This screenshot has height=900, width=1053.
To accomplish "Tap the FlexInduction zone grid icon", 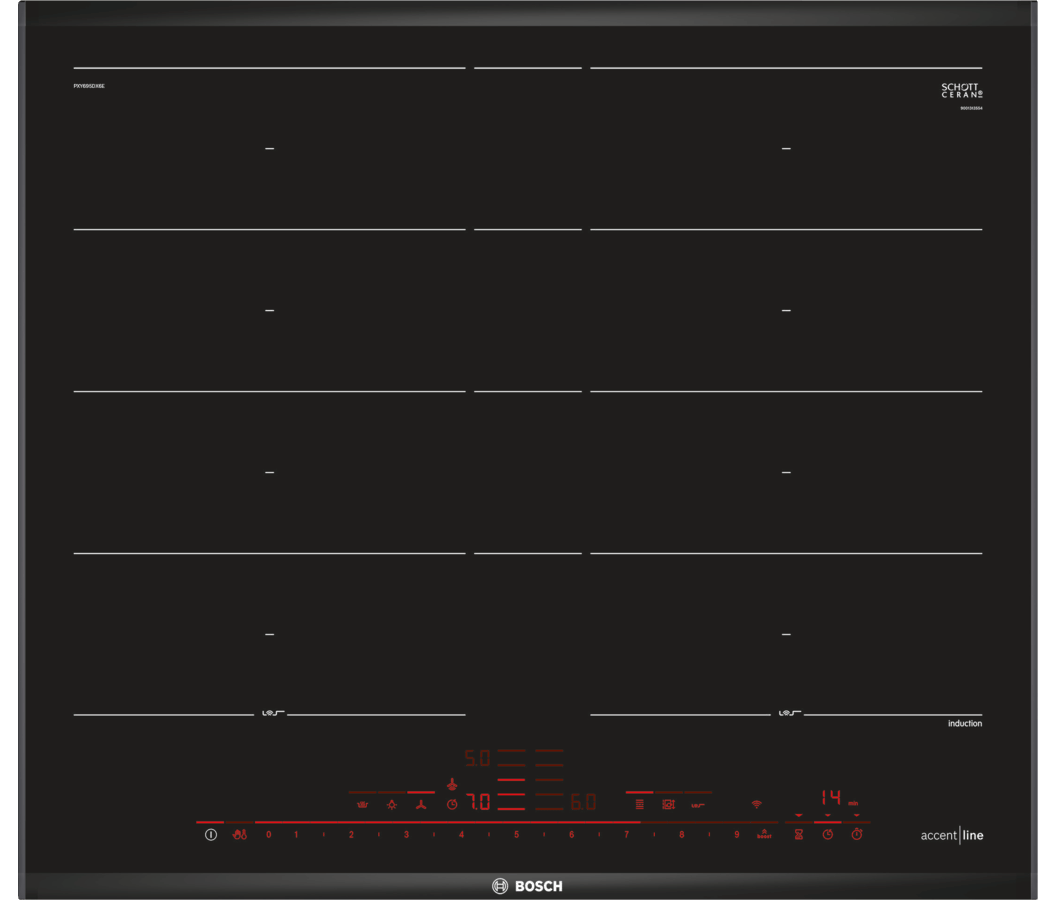I will point(639,804).
